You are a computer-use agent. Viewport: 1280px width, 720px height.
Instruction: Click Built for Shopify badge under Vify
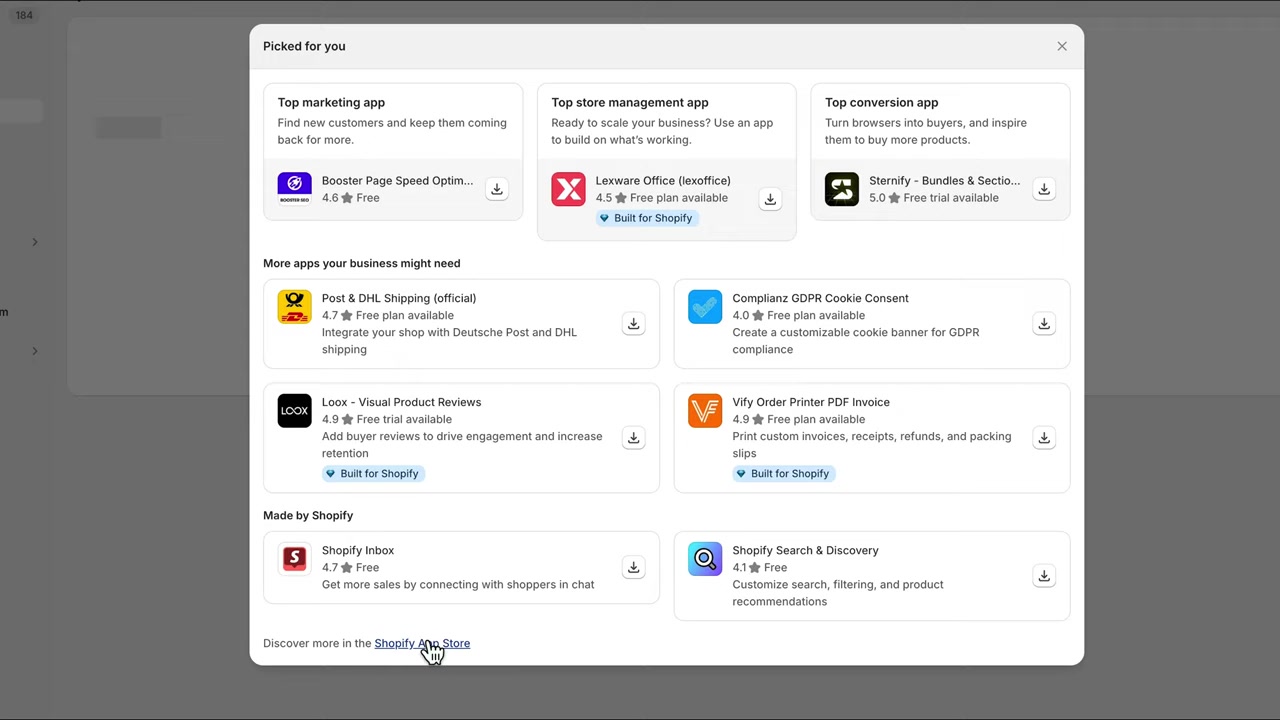click(x=782, y=474)
